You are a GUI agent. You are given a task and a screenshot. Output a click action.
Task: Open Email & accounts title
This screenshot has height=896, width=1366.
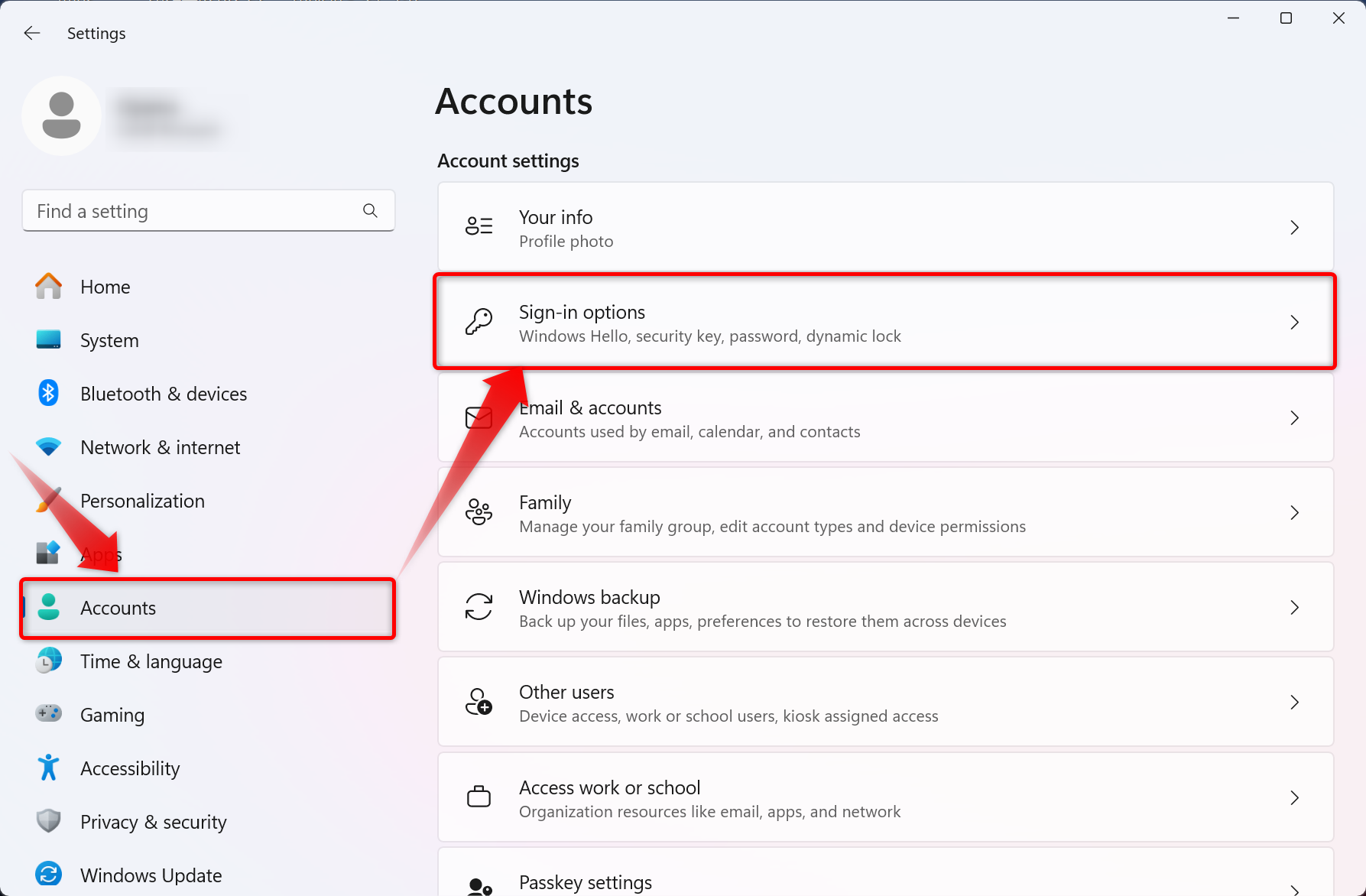coord(590,407)
